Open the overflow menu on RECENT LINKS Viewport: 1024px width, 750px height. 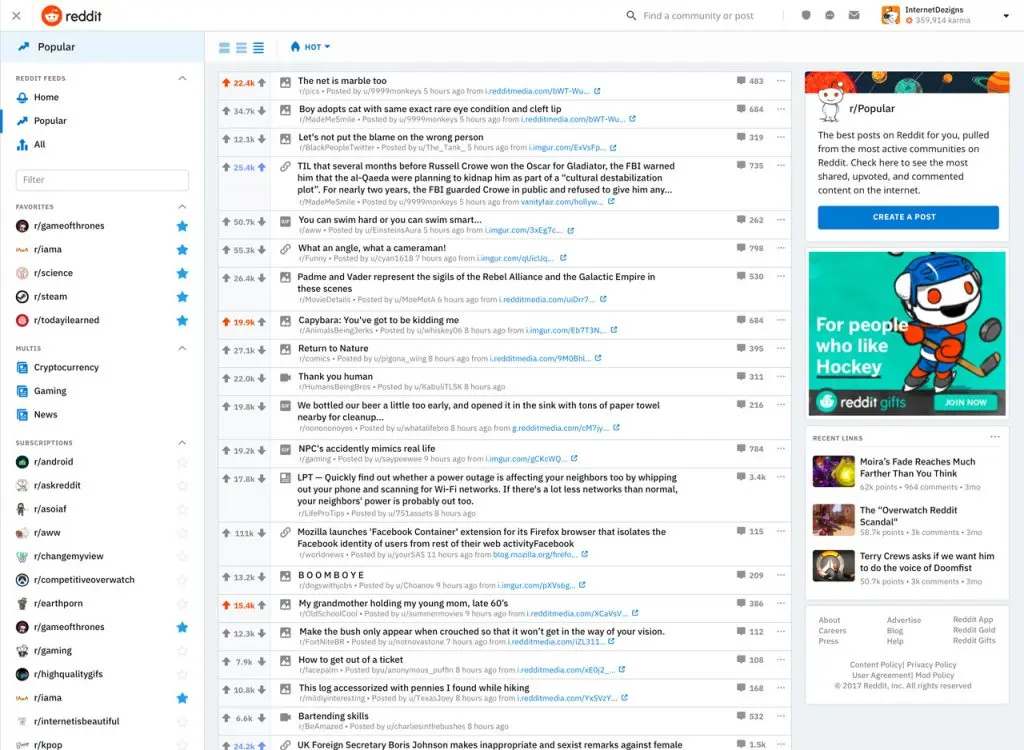(x=996, y=437)
